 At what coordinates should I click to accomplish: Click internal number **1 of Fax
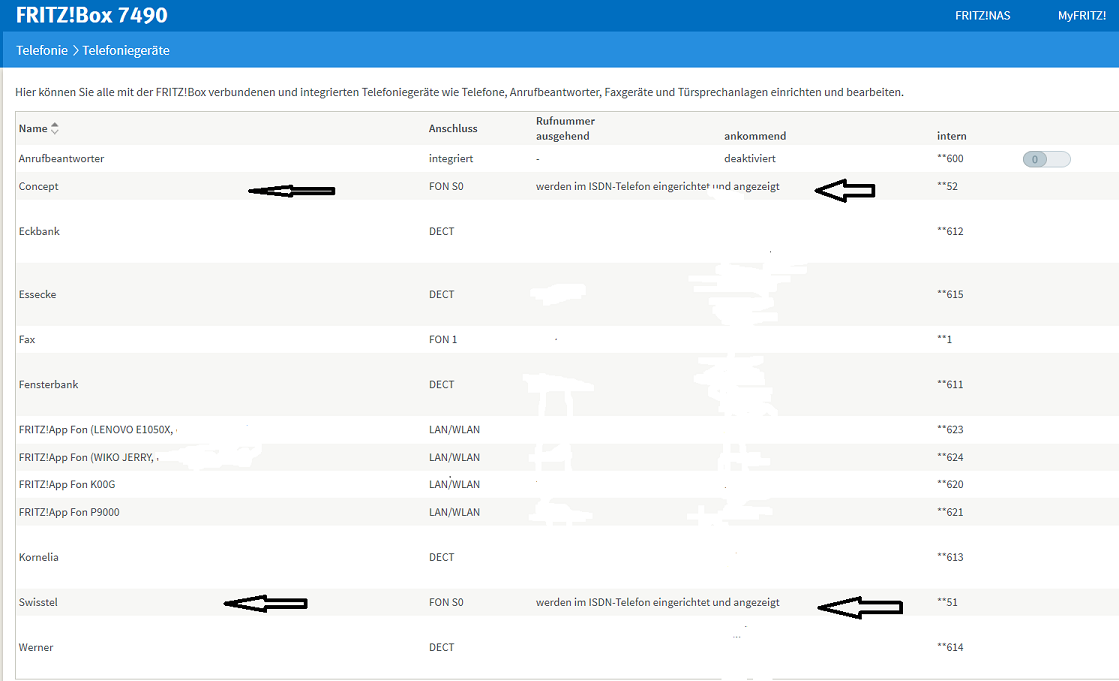pyautogui.click(x=944, y=339)
